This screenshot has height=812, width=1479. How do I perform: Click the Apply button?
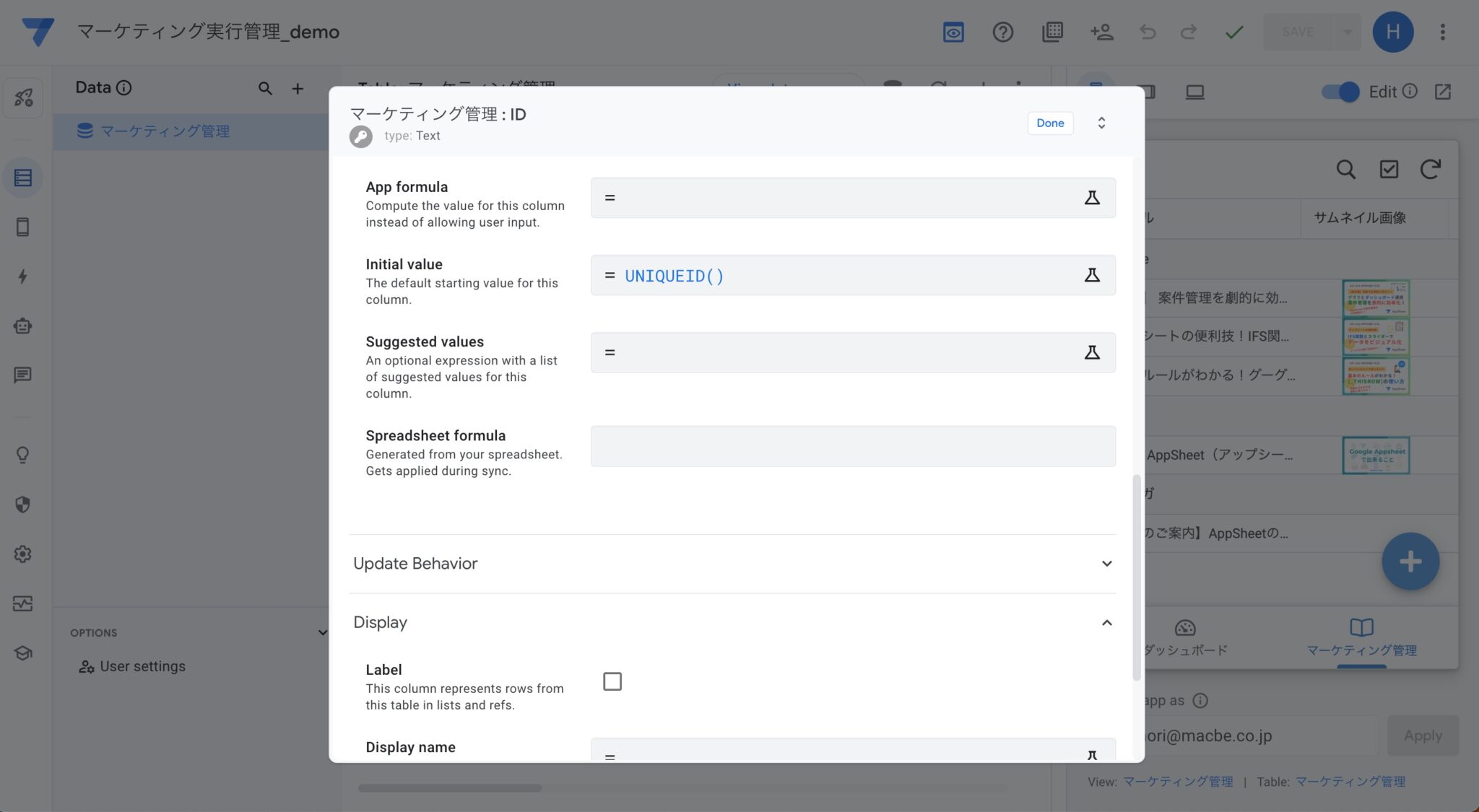1422,735
